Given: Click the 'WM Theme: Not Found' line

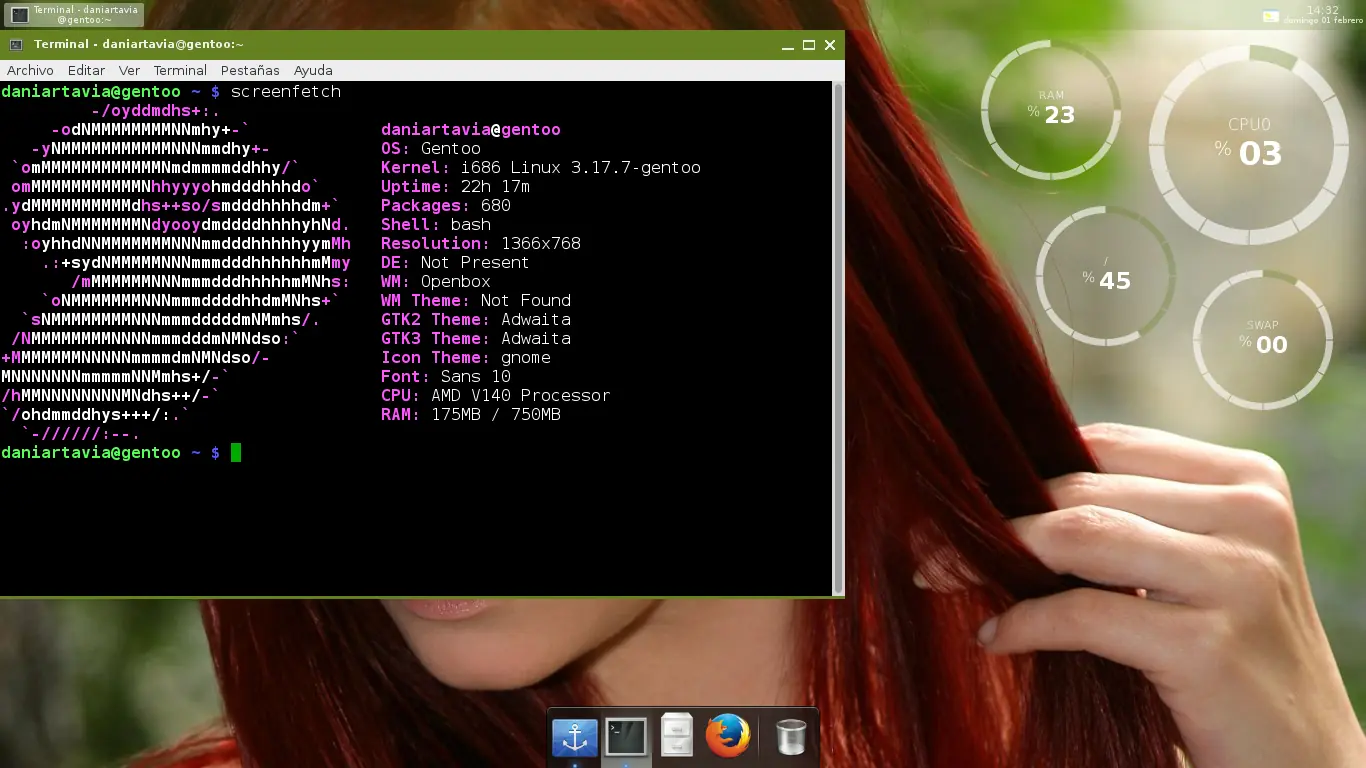Looking at the screenshot, I should (476, 300).
